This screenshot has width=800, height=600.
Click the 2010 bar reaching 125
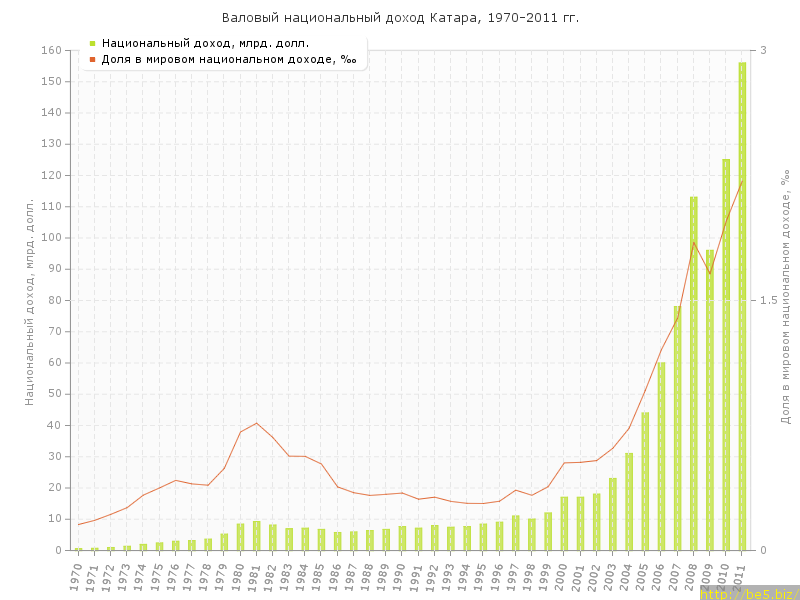(726, 354)
